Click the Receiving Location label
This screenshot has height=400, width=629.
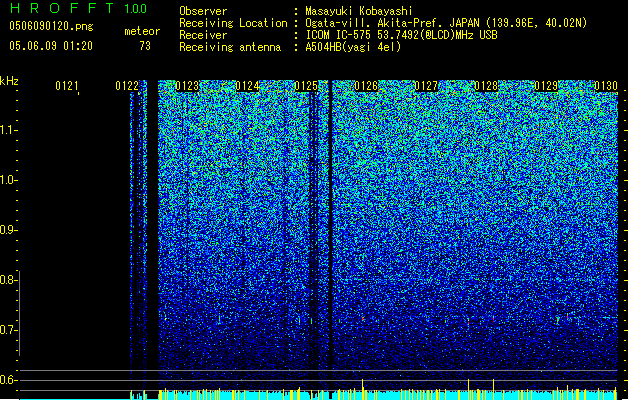click(233, 23)
